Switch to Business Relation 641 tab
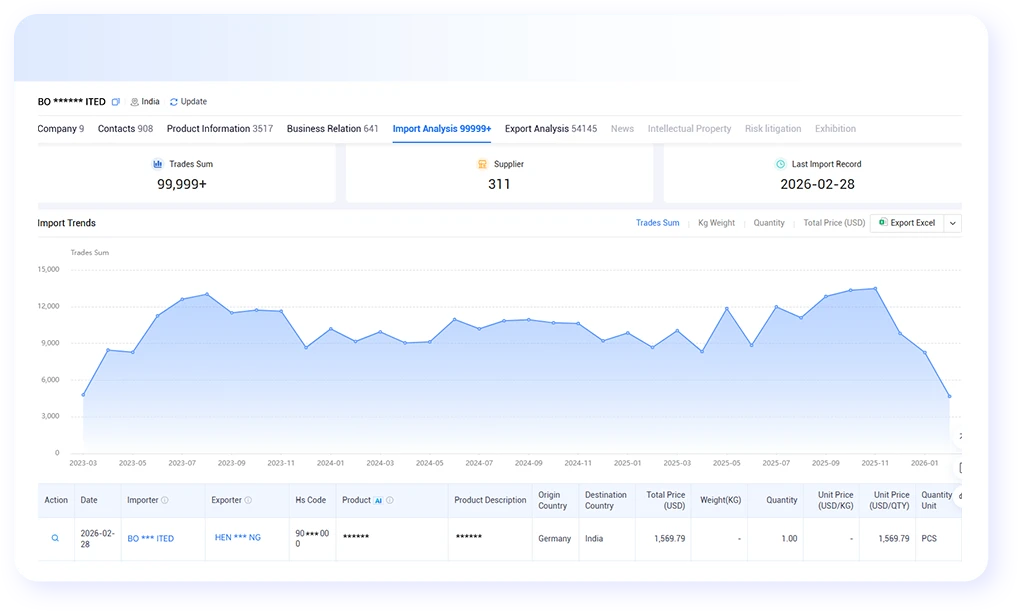Viewport: 1022px width, 614px height. pos(332,128)
